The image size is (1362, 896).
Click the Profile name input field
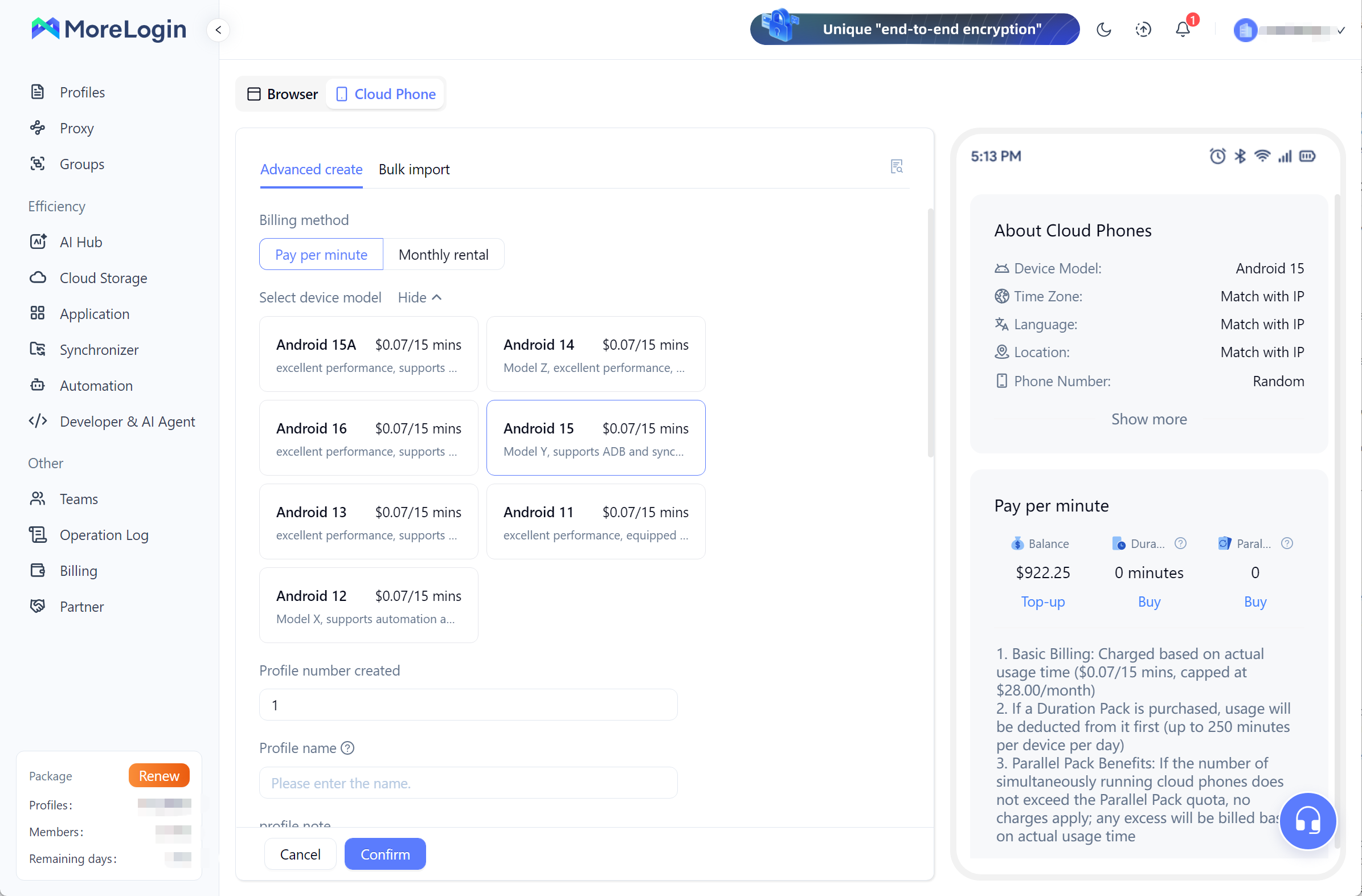(x=468, y=783)
